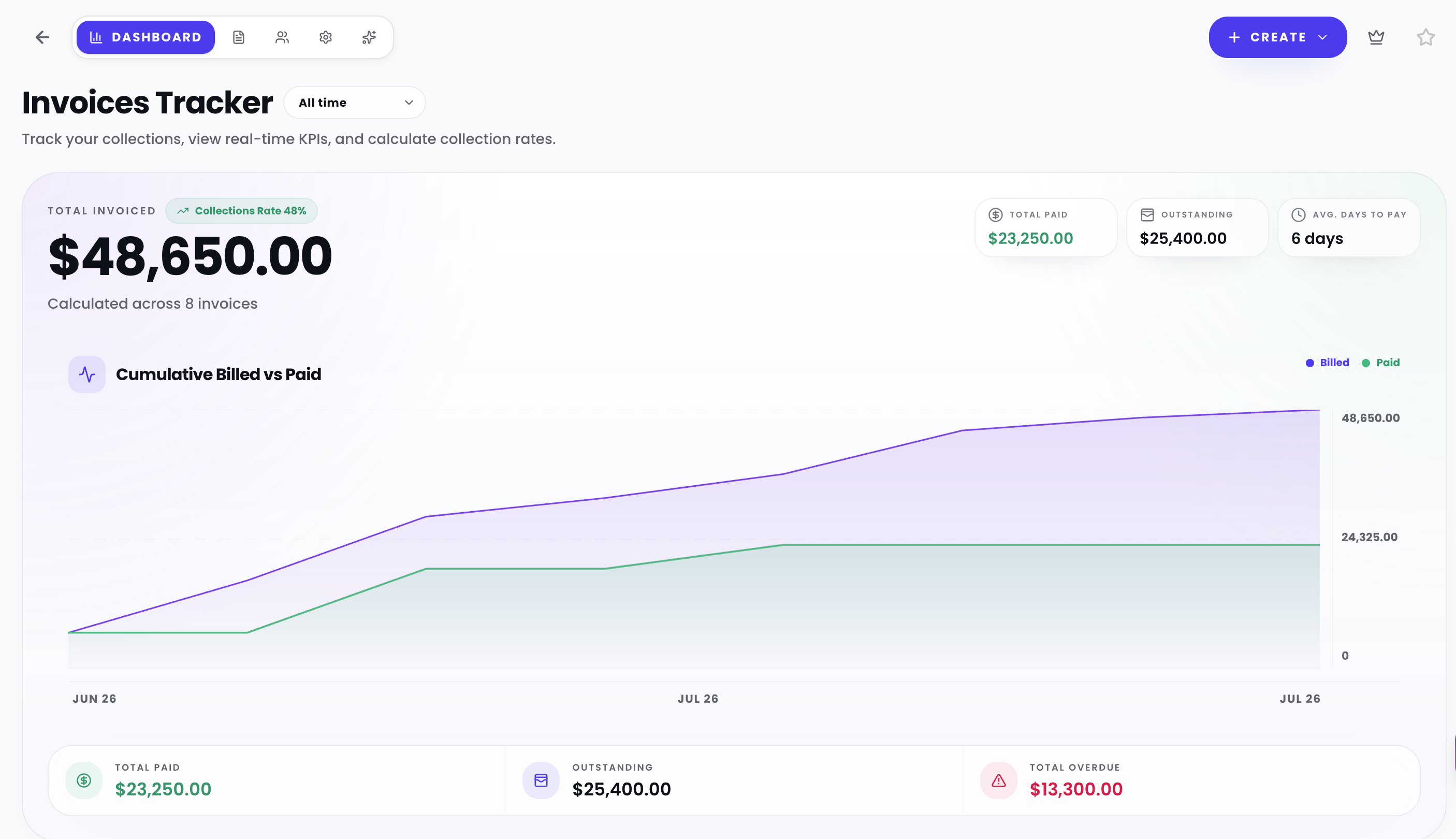This screenshot has width=1456, height=839.
Task: Open the clients people tab icon
Action: click(282, 37)
